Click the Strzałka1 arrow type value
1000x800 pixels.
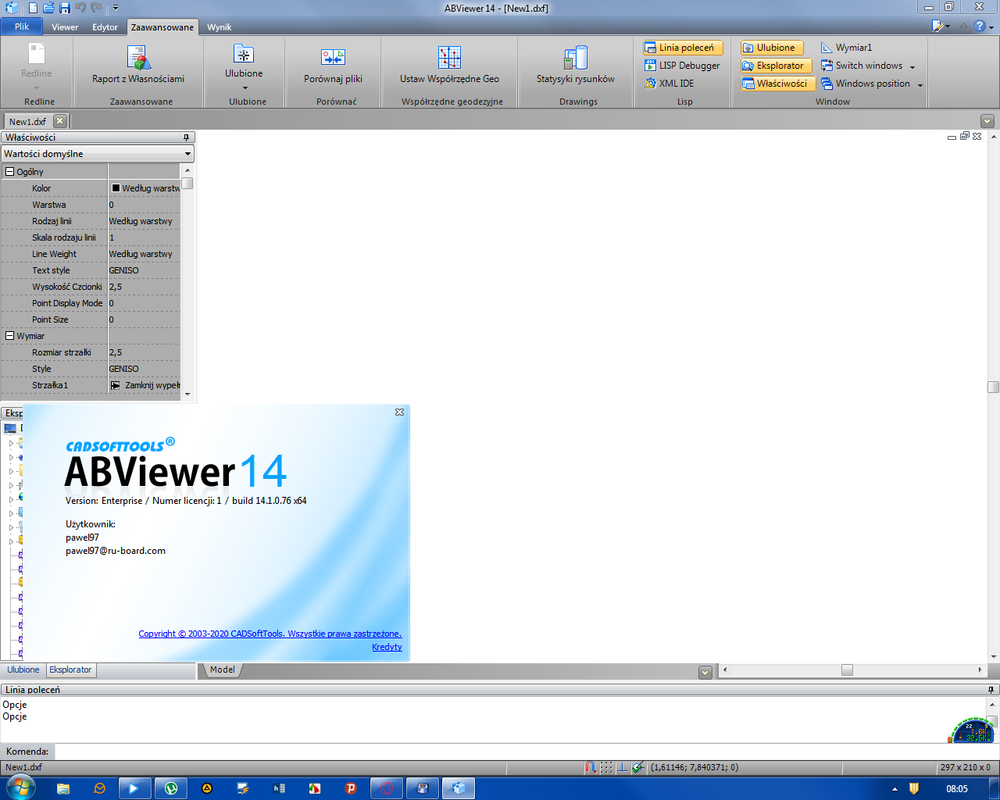tap(145, 385)
